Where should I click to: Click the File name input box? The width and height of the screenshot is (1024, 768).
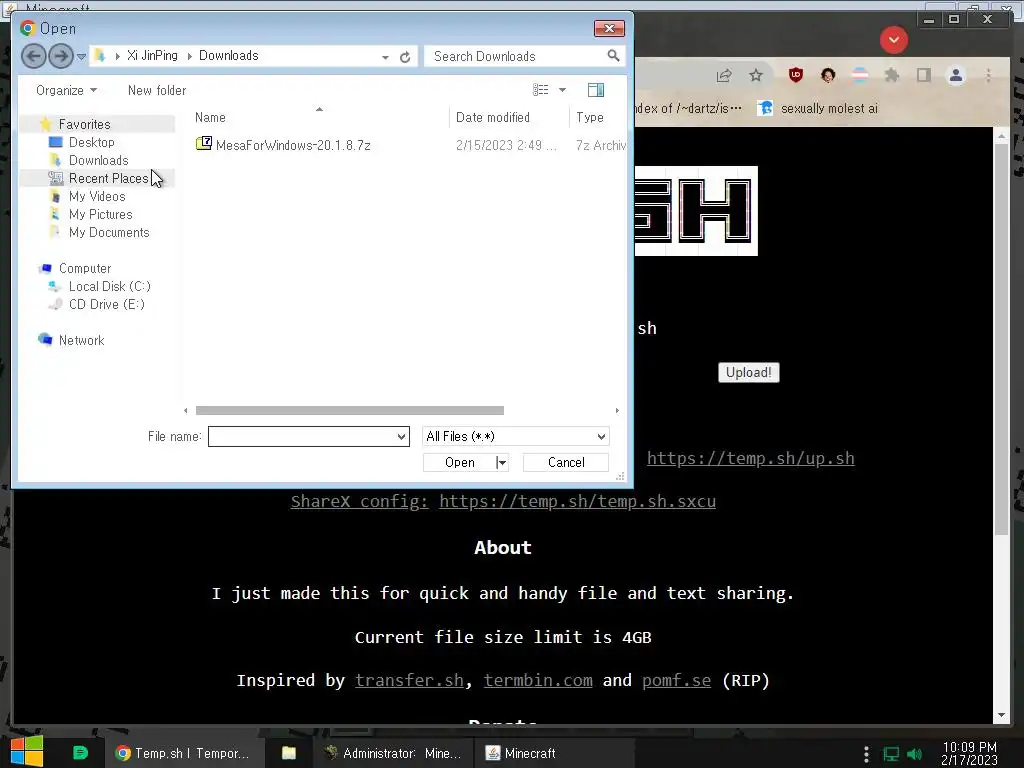point(302,436)
